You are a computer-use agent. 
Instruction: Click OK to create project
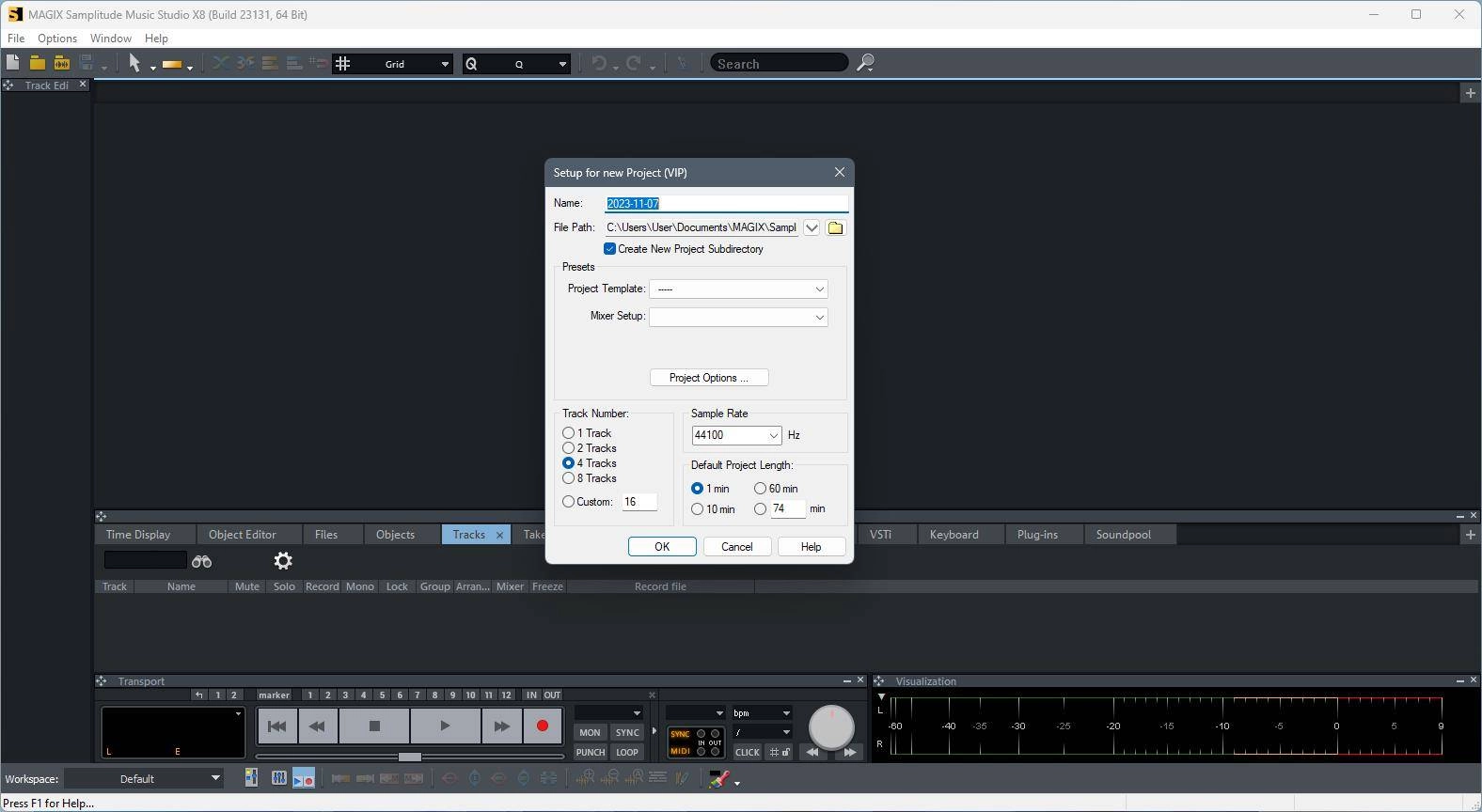point(662,547)
